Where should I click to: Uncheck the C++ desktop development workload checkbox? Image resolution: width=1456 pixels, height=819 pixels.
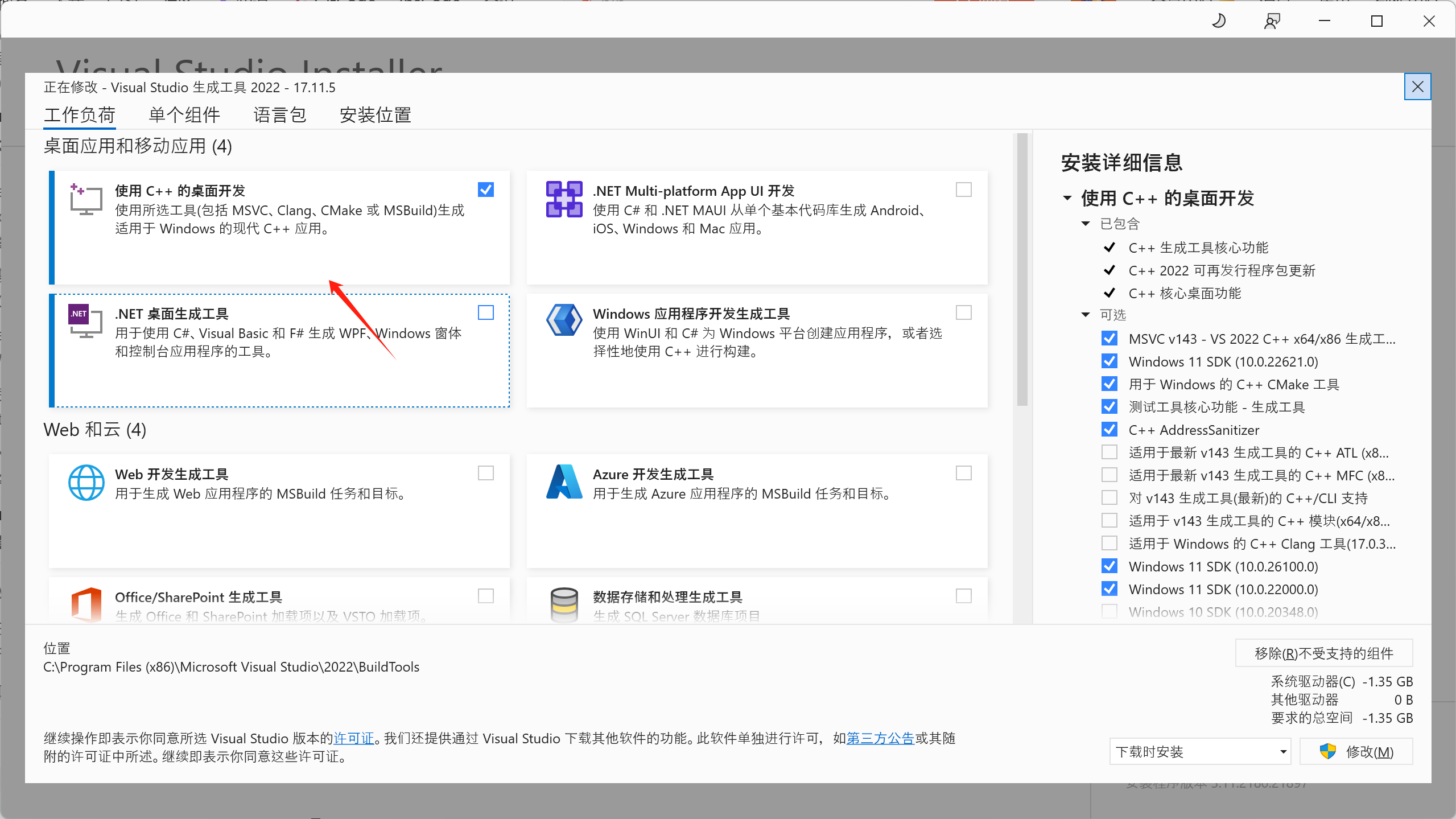[486, 190]
